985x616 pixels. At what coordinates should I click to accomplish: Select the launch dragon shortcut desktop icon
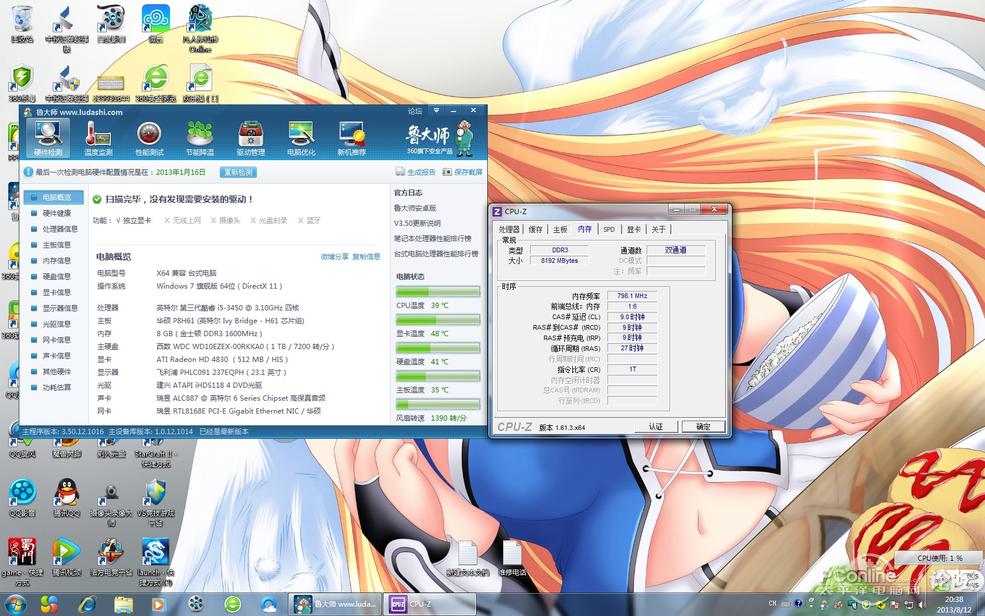tap(155, 561)
